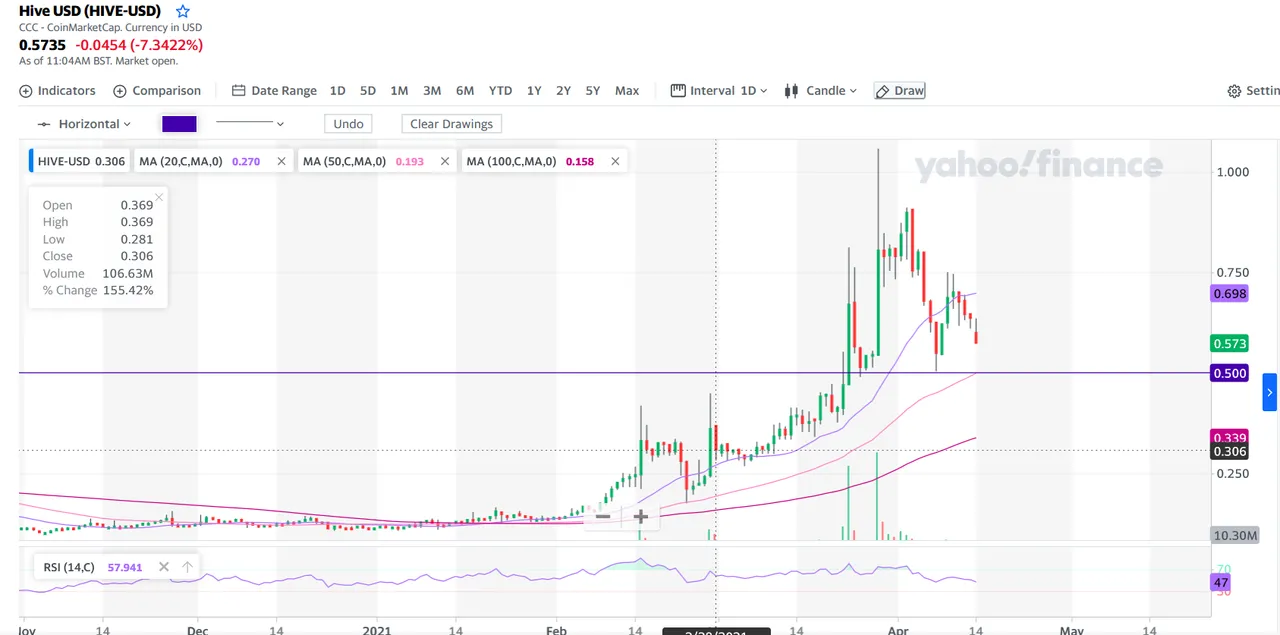The width and height of the screenshot is (1280, 635).
Task: Select the 1Y range
Action: click(x=534, y=91)
